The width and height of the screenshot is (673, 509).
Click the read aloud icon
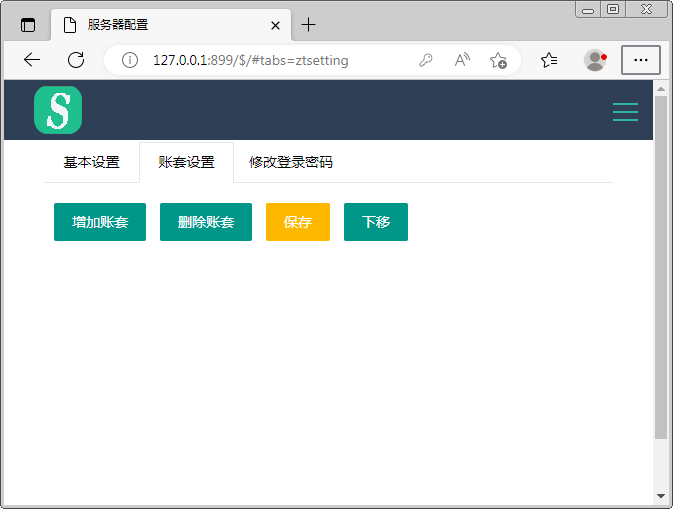(x=462, y=60)
